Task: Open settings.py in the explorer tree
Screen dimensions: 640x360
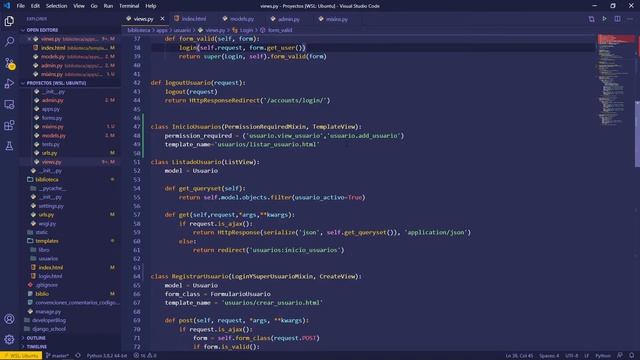Action: [51, 206]
